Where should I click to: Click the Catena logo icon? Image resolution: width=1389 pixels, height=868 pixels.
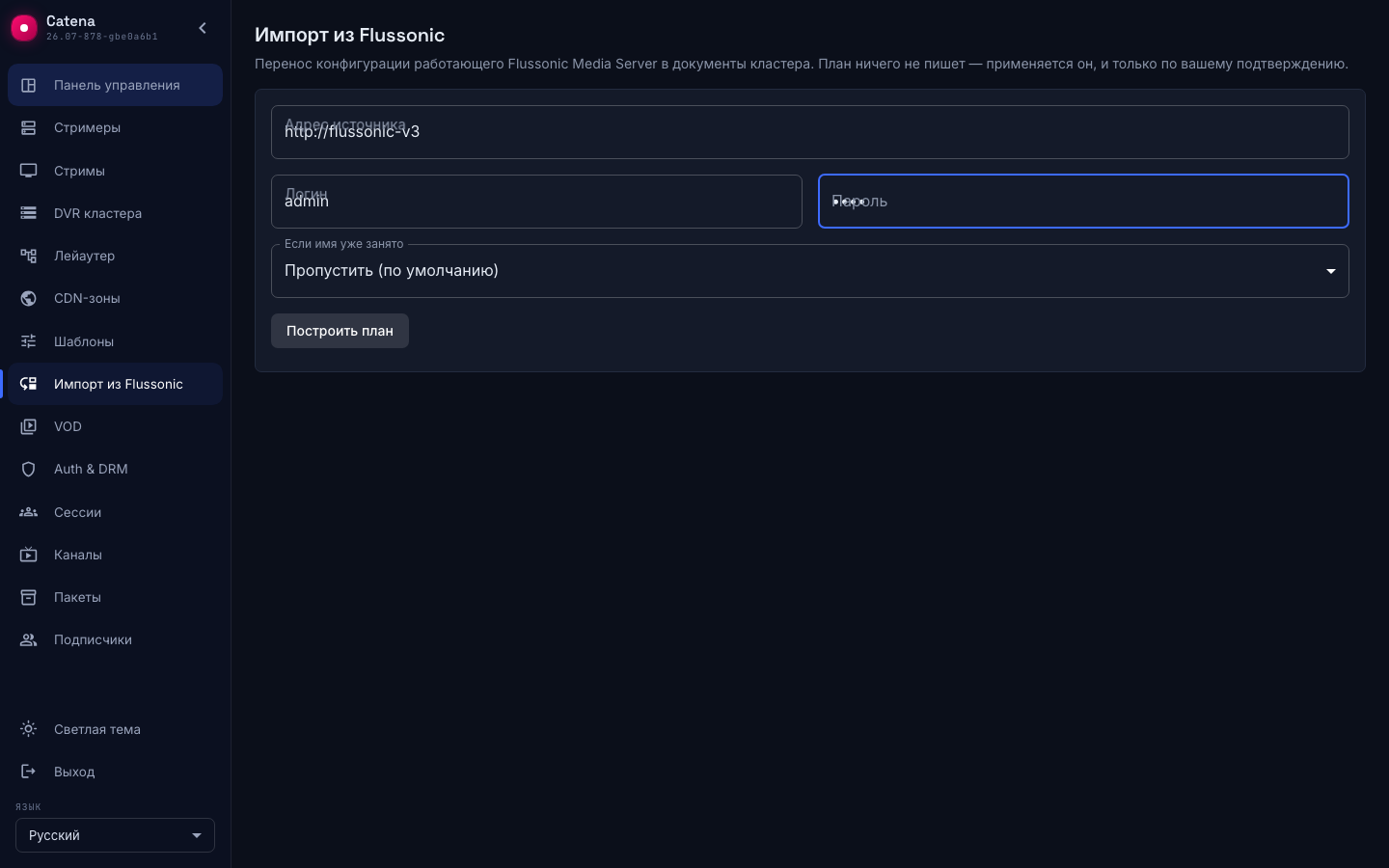pyautogui.click(x=24, y=28)
